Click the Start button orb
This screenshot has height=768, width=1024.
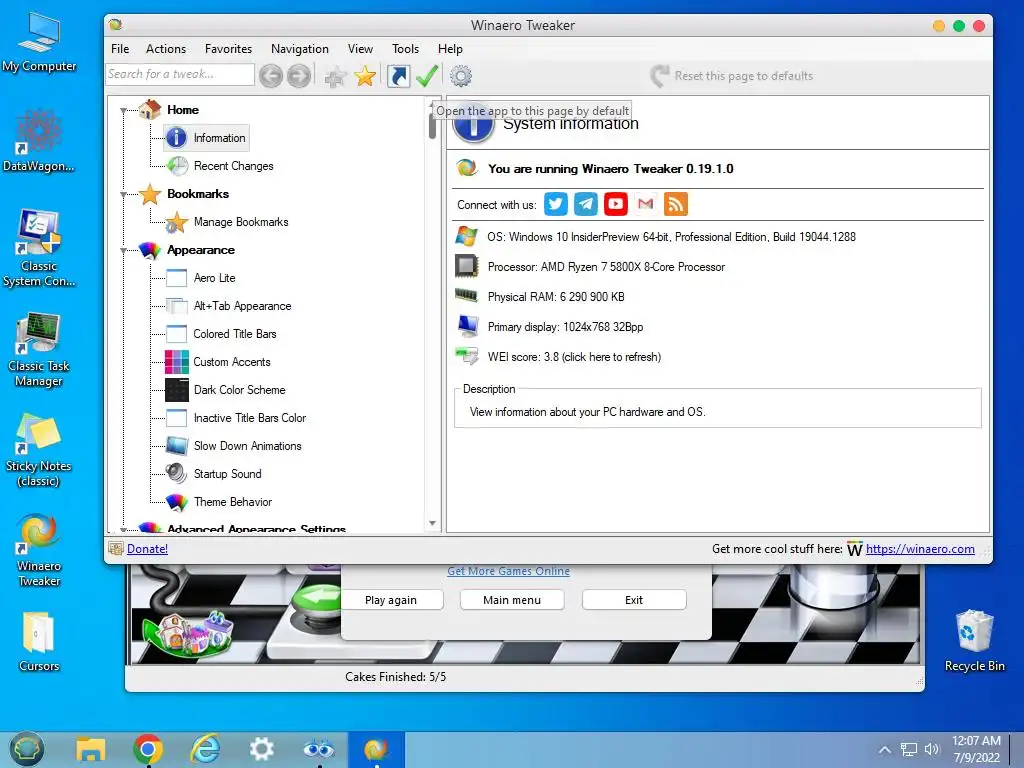[26, 748]
